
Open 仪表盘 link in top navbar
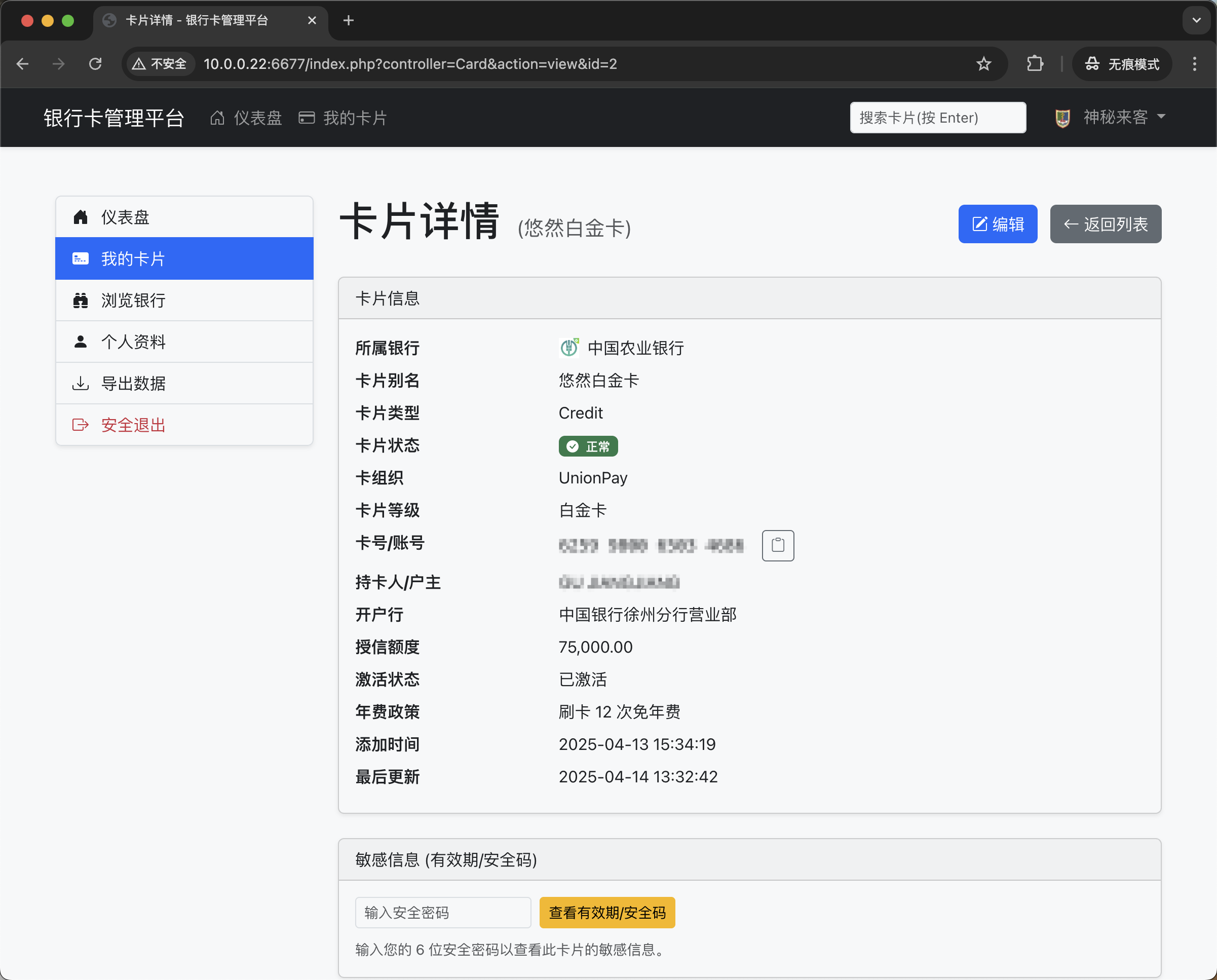[246, 118]
